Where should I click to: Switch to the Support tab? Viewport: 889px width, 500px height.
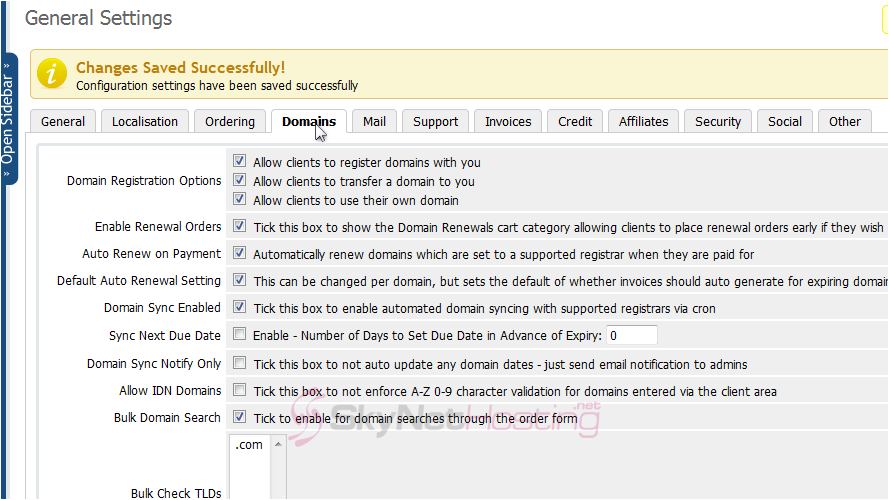click(x=435, y=121)
